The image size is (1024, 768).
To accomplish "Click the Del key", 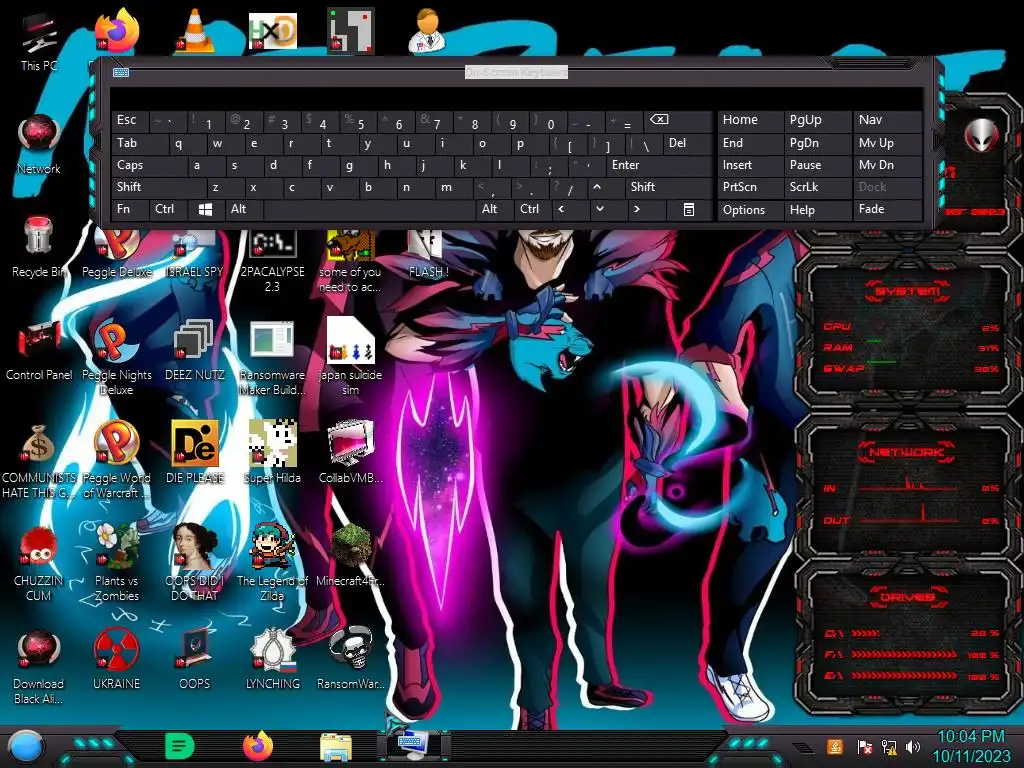I will pos(687,143).
